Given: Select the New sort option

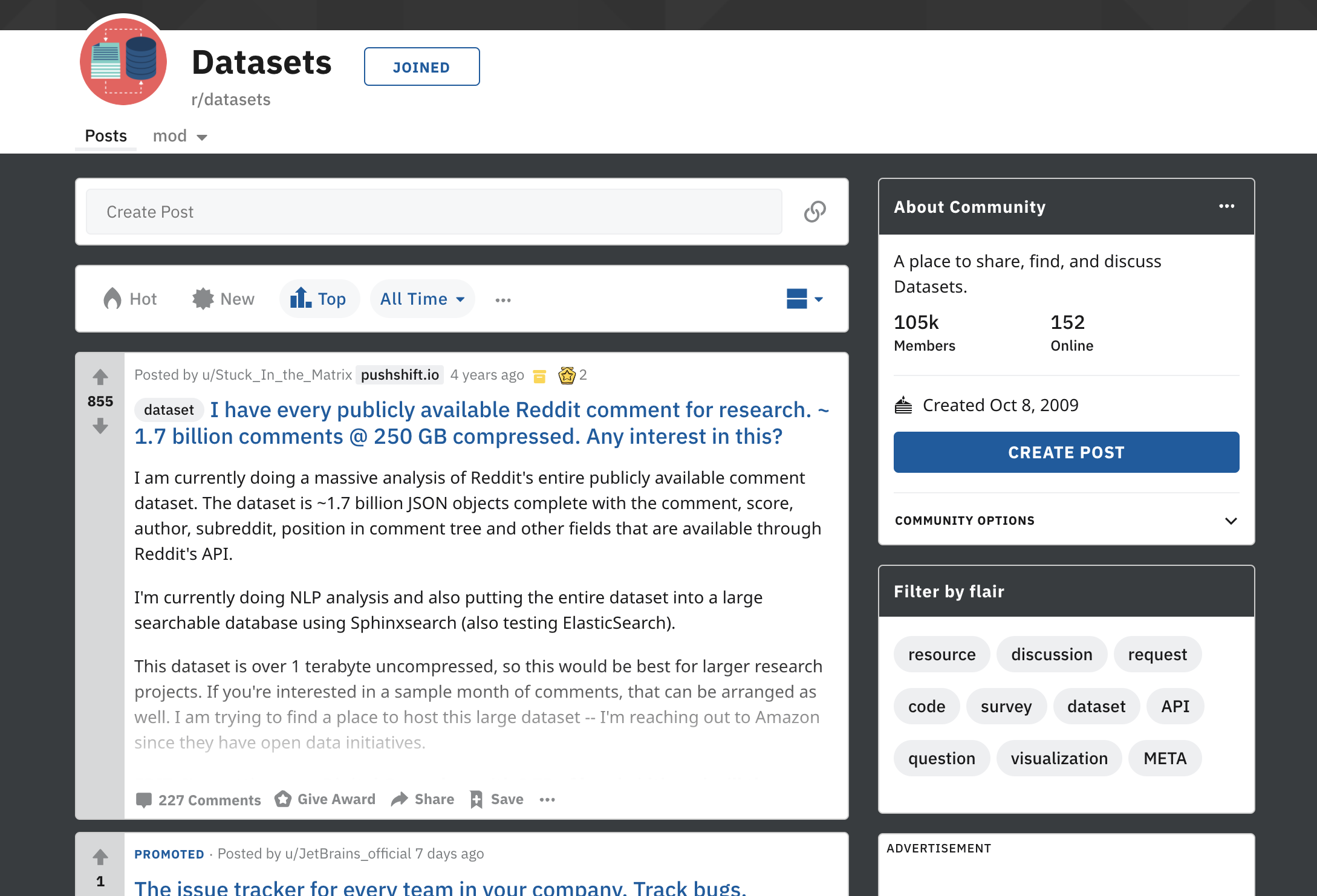Looking at the screenshot, I should point(223,299).
